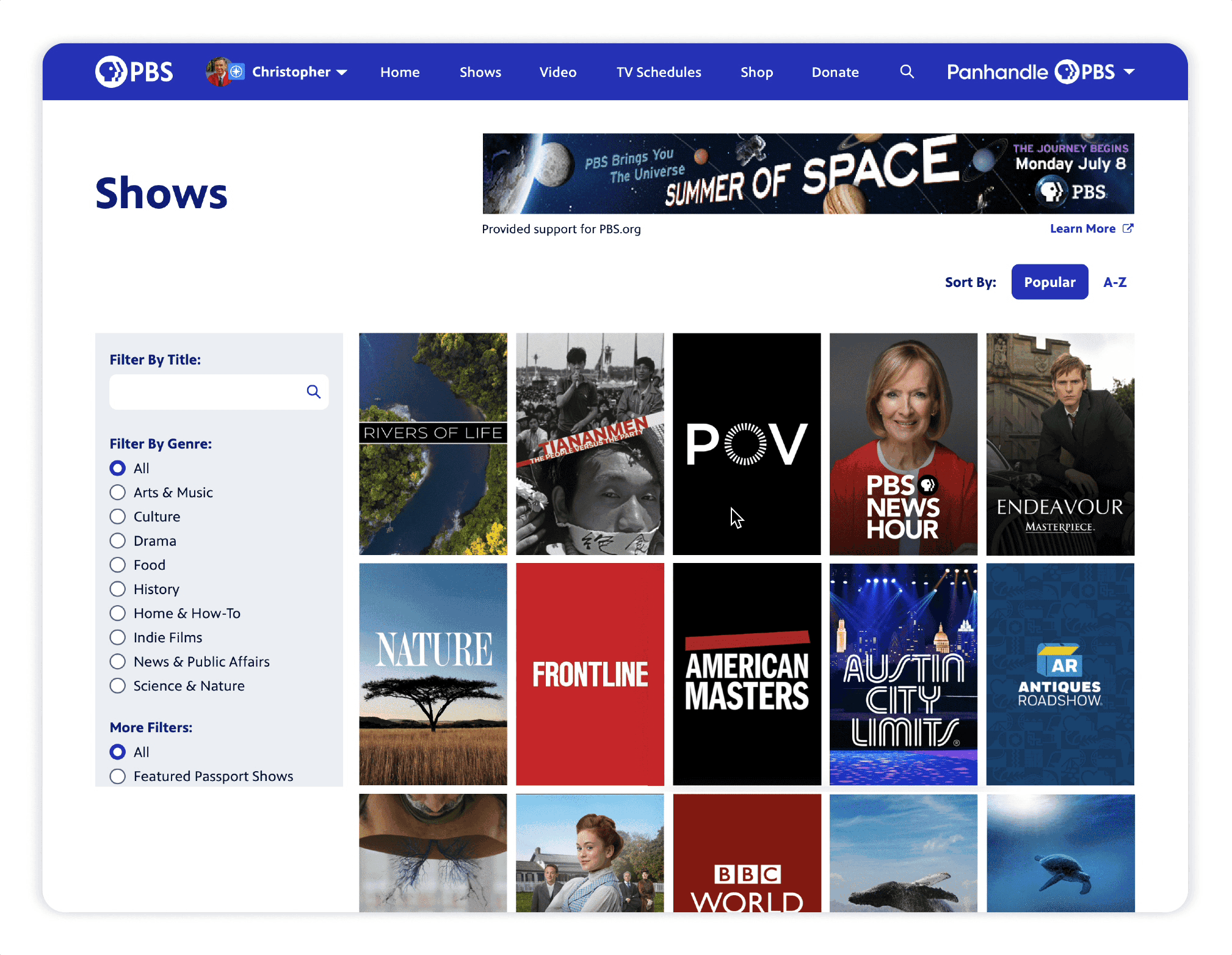Go to Home in the navigation

coord(400,72)
